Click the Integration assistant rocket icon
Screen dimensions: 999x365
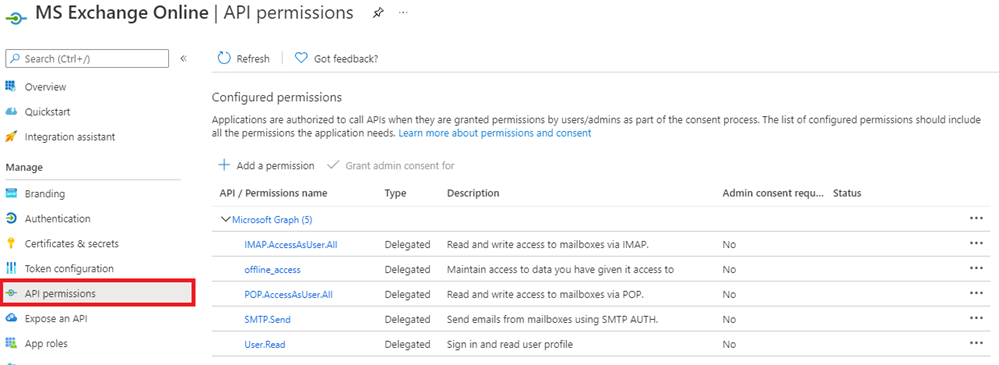(10, 136)
